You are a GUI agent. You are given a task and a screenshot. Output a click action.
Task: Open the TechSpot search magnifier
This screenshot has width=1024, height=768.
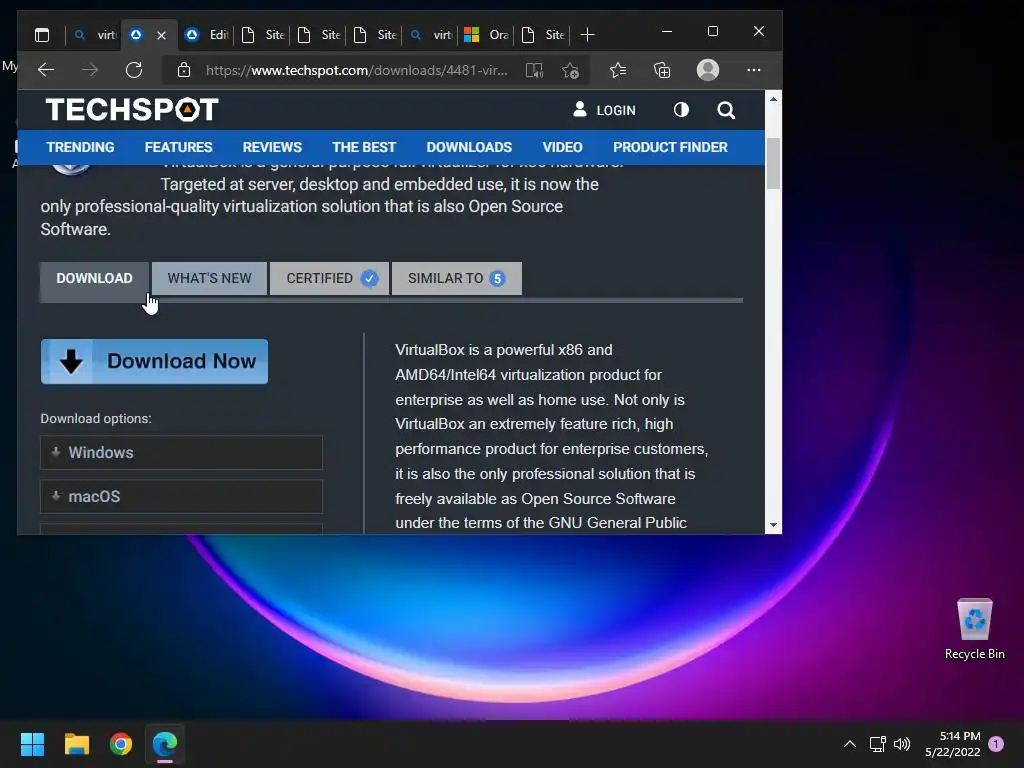click(x=726, y=110)
